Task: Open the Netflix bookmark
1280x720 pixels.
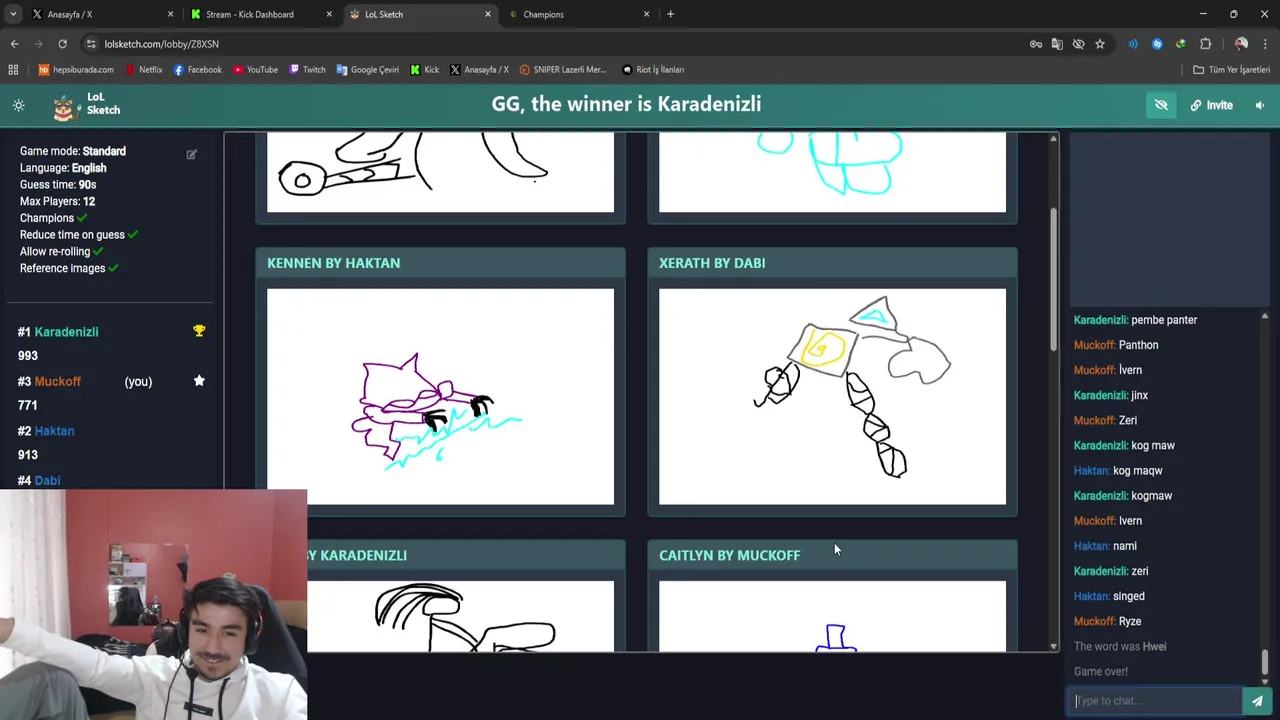Action: pyautogui.click(x=144, y=70)
